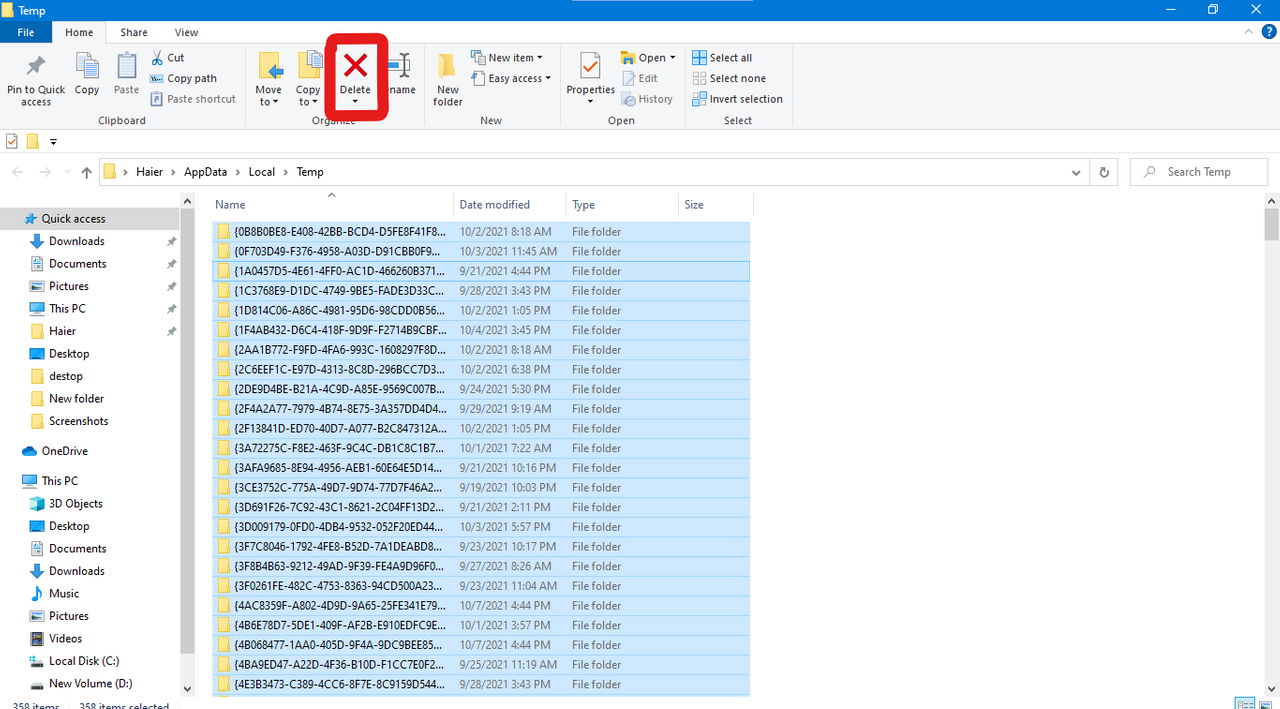Click Local in the address breadcrumb
1280x709 pixels.
tap(262, 172)
